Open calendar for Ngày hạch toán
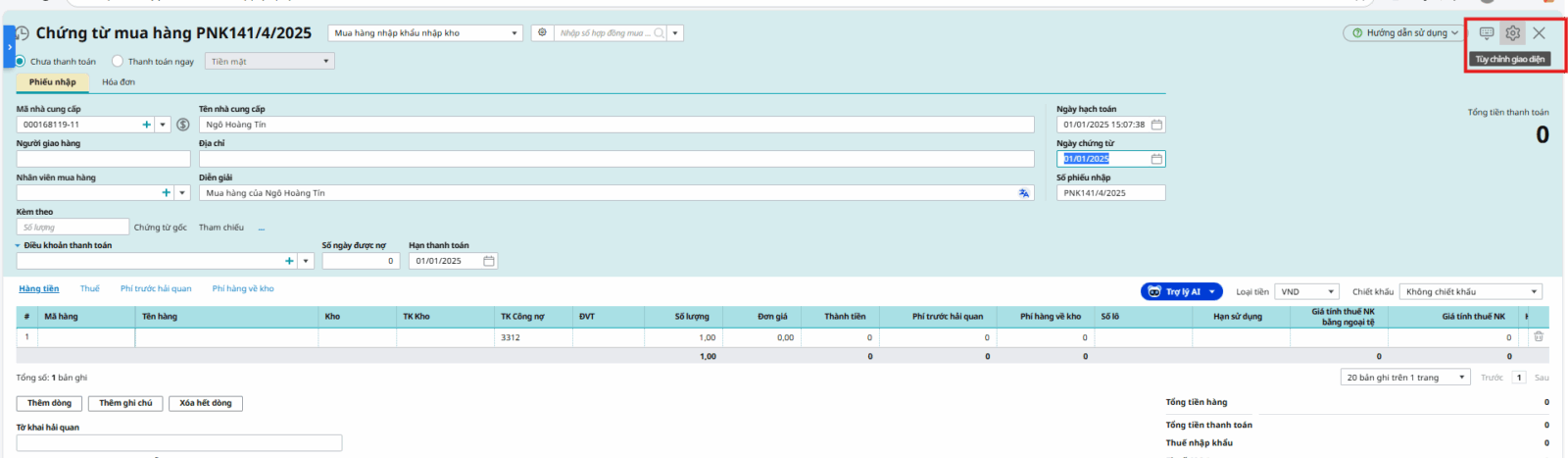 click(x=1156, y=125)
